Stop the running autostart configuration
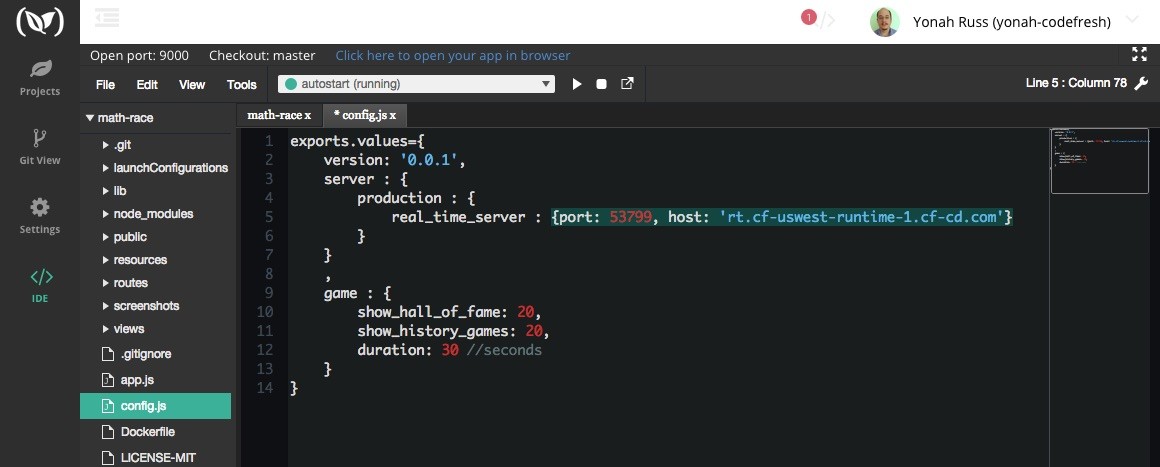This screenshot has width=1160, height=467. coord(601,84)
